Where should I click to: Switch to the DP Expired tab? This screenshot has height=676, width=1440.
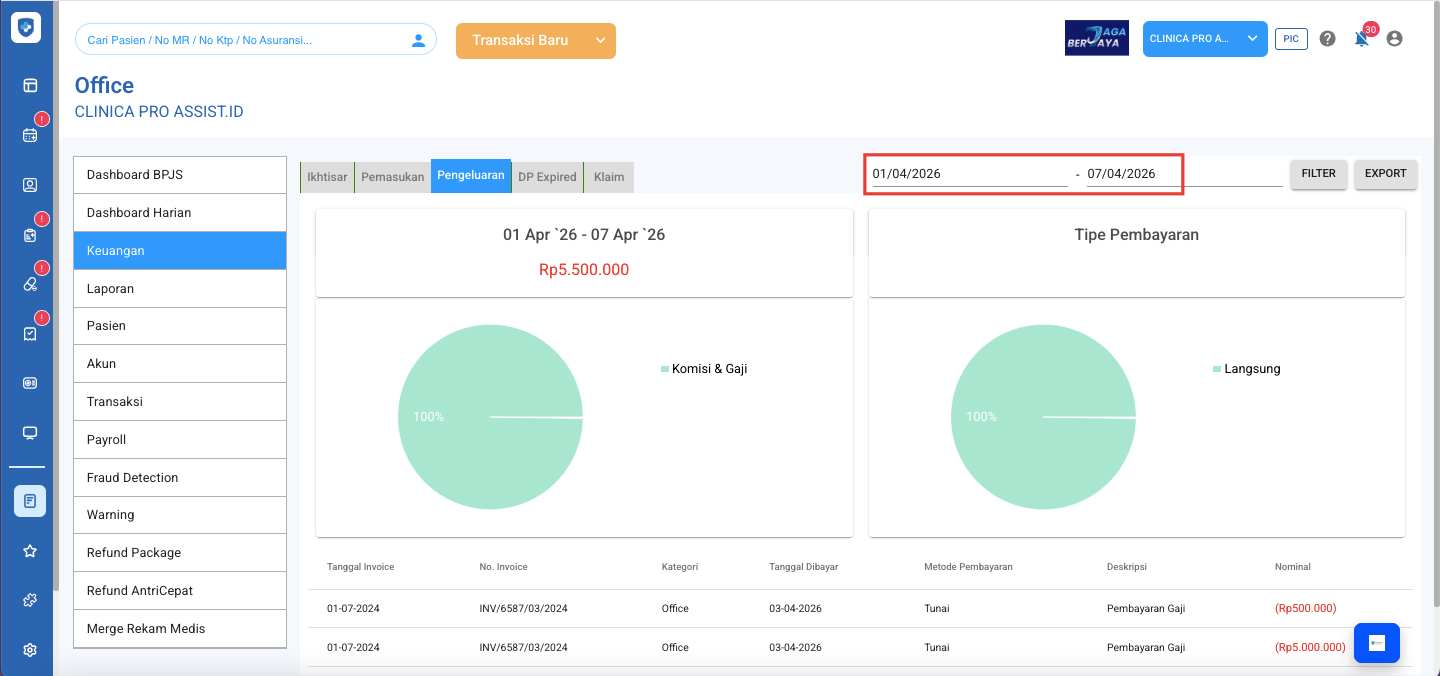point(547,177)
